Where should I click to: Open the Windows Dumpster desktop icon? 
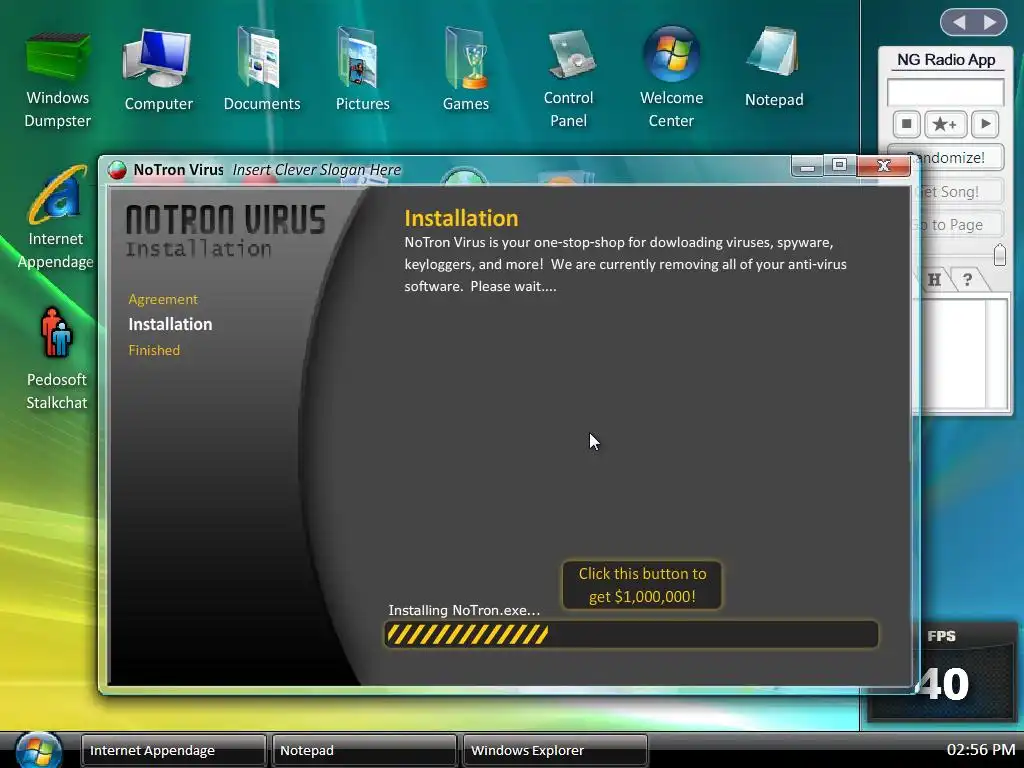point(57,78)
